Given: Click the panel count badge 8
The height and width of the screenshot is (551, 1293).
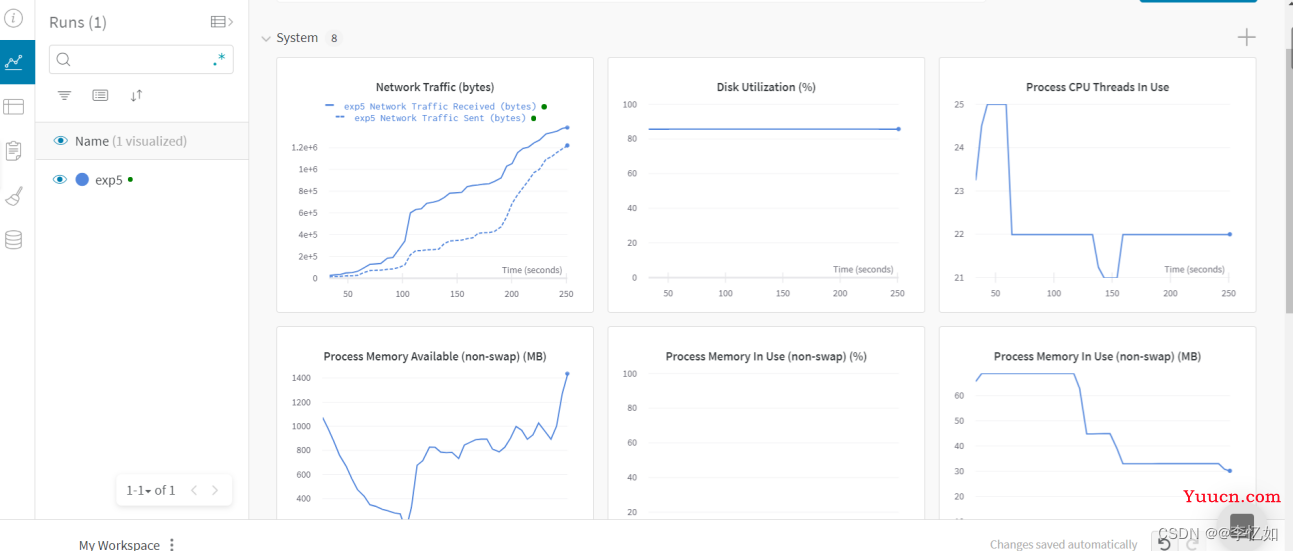Looking at the screenshot, I should coord(334,39).
